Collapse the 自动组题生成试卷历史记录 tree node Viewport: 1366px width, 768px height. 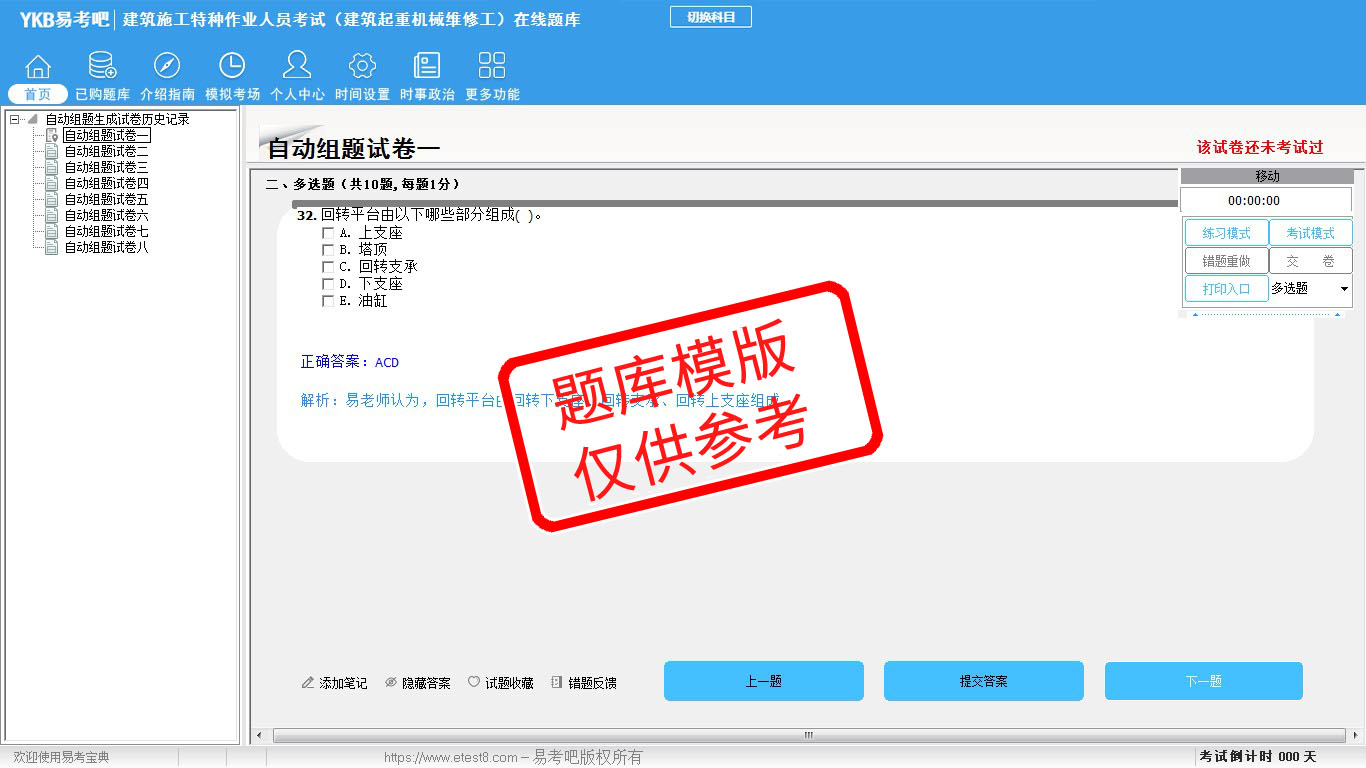coord(15,120)
